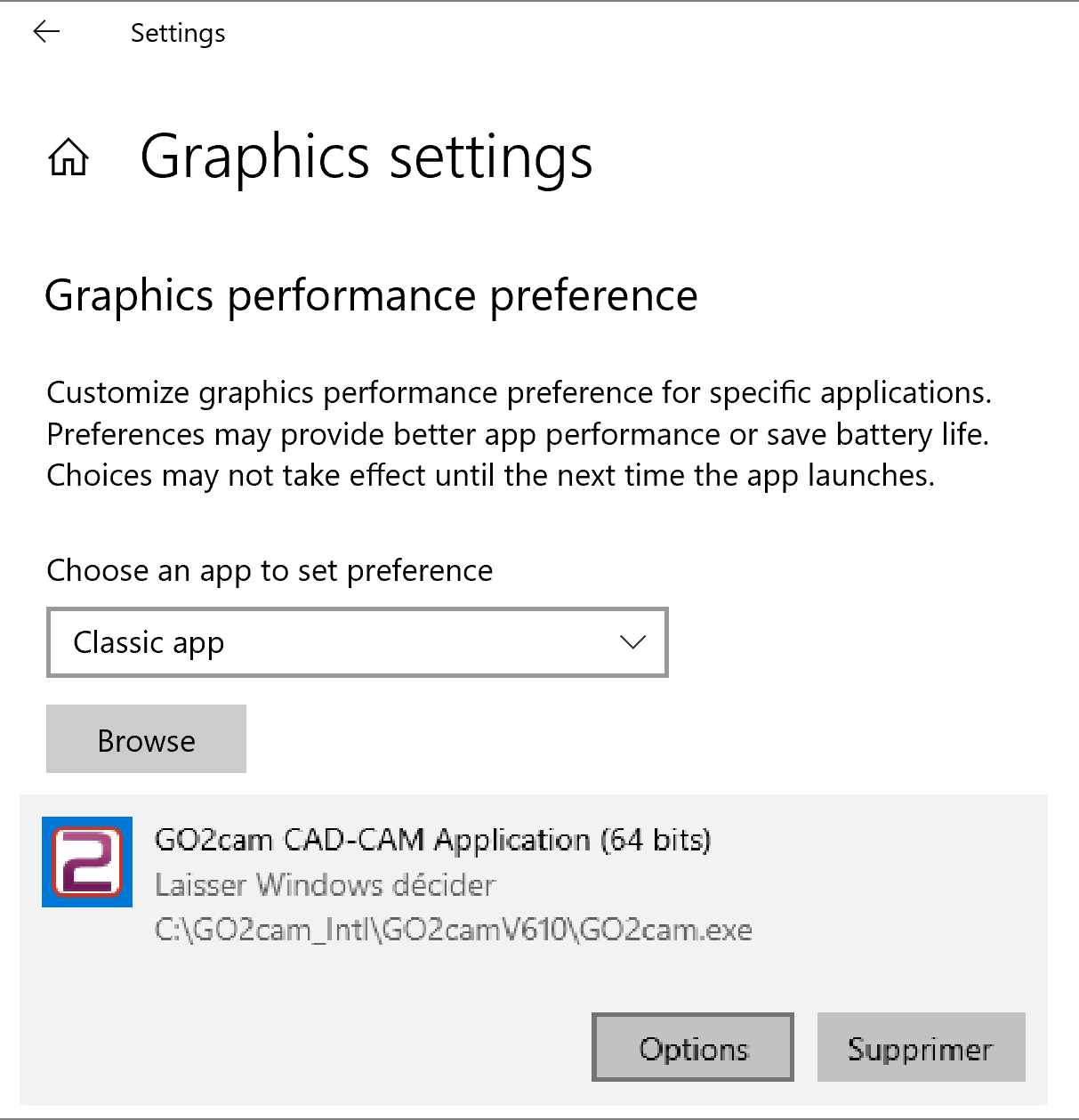Open the Classic app dropdown
The image size is (1079, 1120).
(x=357, y=642)
